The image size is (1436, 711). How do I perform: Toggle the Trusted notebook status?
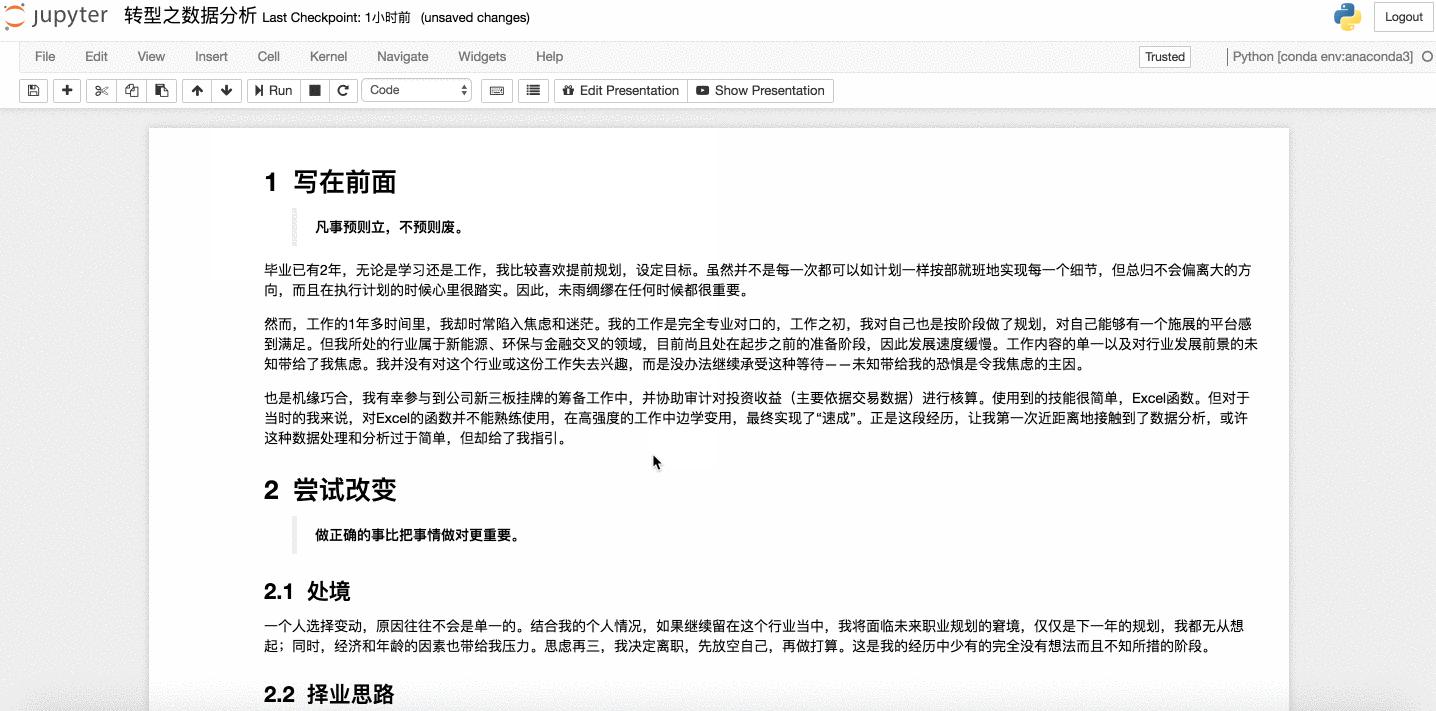[x=1164, y=57]
